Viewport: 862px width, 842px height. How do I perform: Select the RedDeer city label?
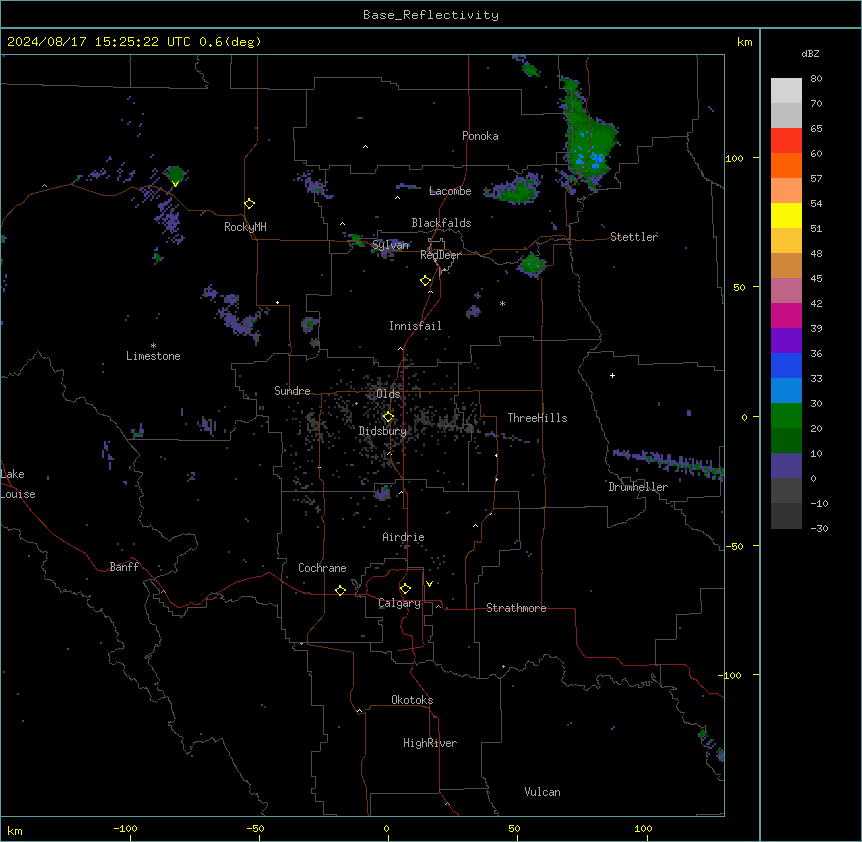tap(440, 255)
